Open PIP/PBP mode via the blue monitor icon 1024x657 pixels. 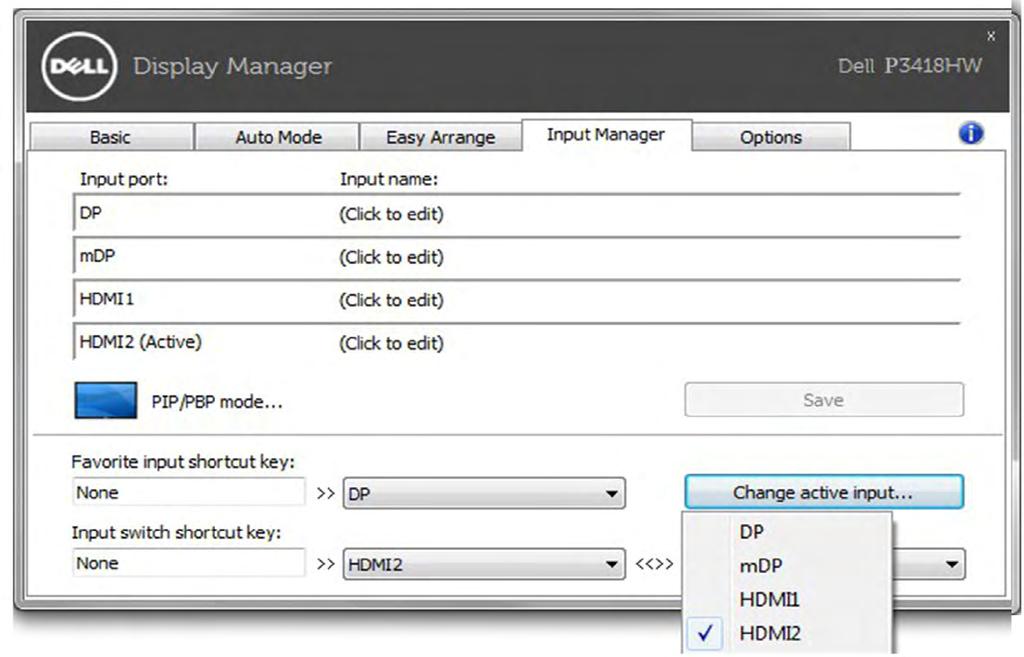[x=106, y=400]
